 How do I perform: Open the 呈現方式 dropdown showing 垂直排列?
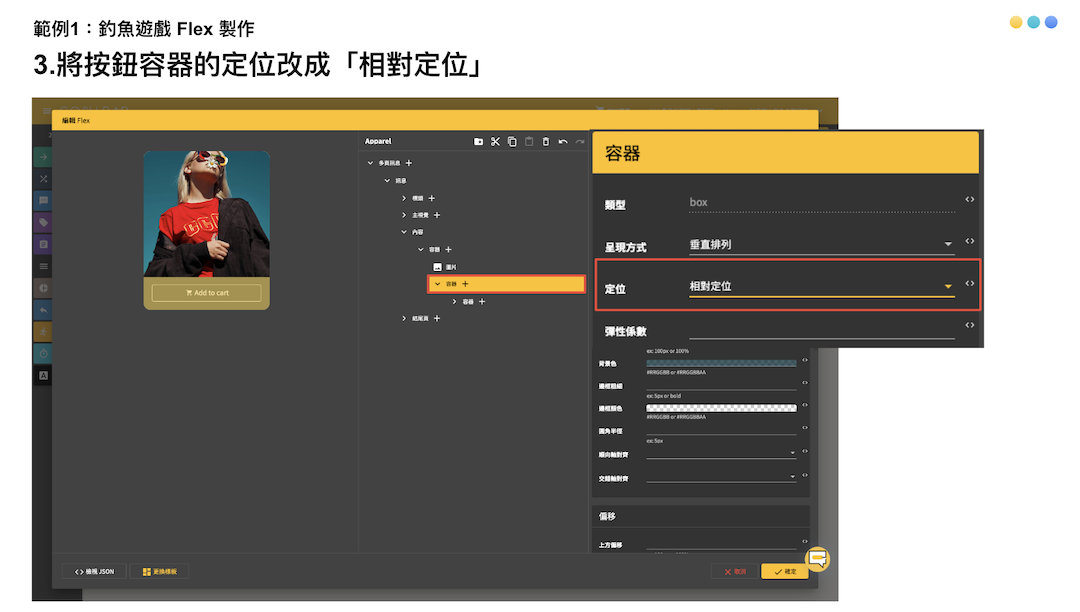822,244
